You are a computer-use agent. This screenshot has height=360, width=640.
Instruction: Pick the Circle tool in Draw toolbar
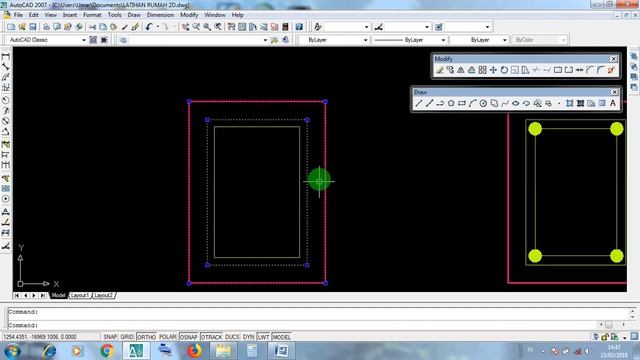click(483, 104)
